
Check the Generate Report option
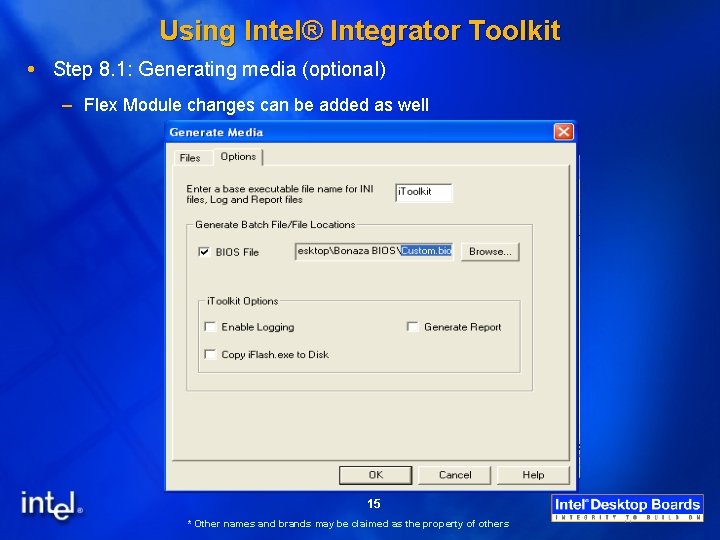(412, 327)
